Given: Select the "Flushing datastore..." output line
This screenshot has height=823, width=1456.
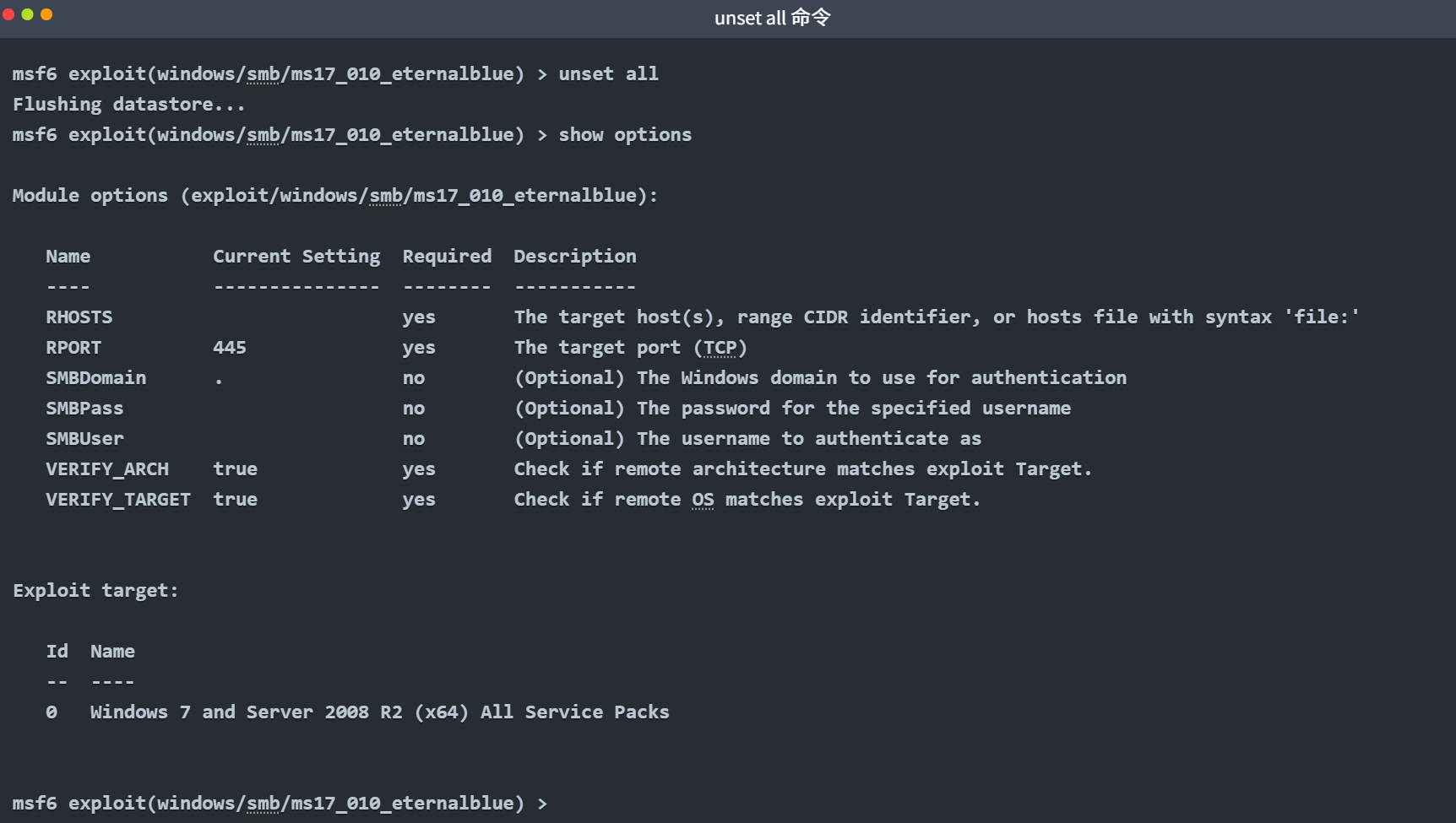Looking at the screenshot, I should pyautogui.click(x=128, y=105).
